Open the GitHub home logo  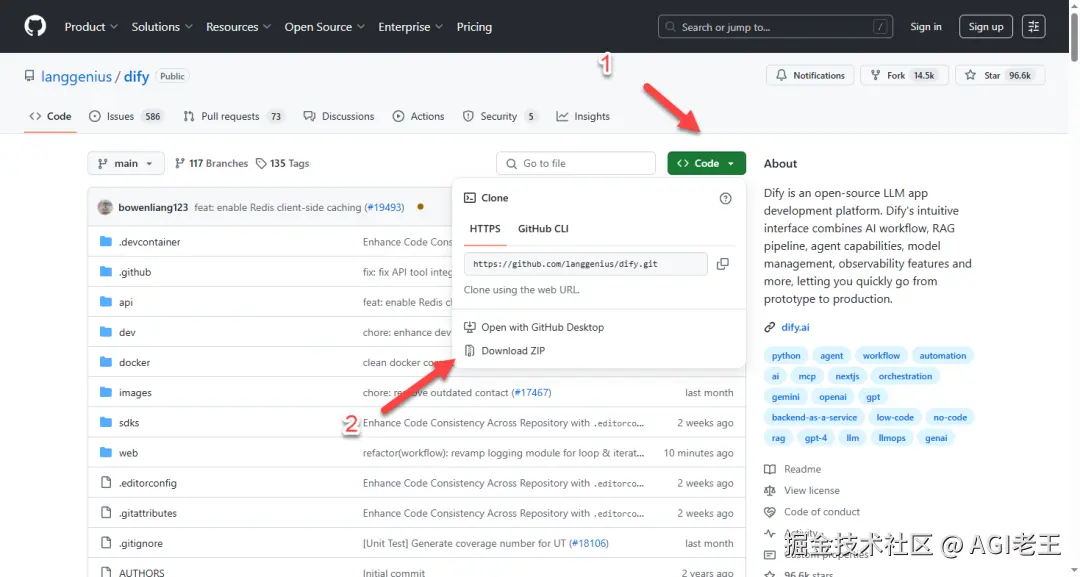point(35,27)
